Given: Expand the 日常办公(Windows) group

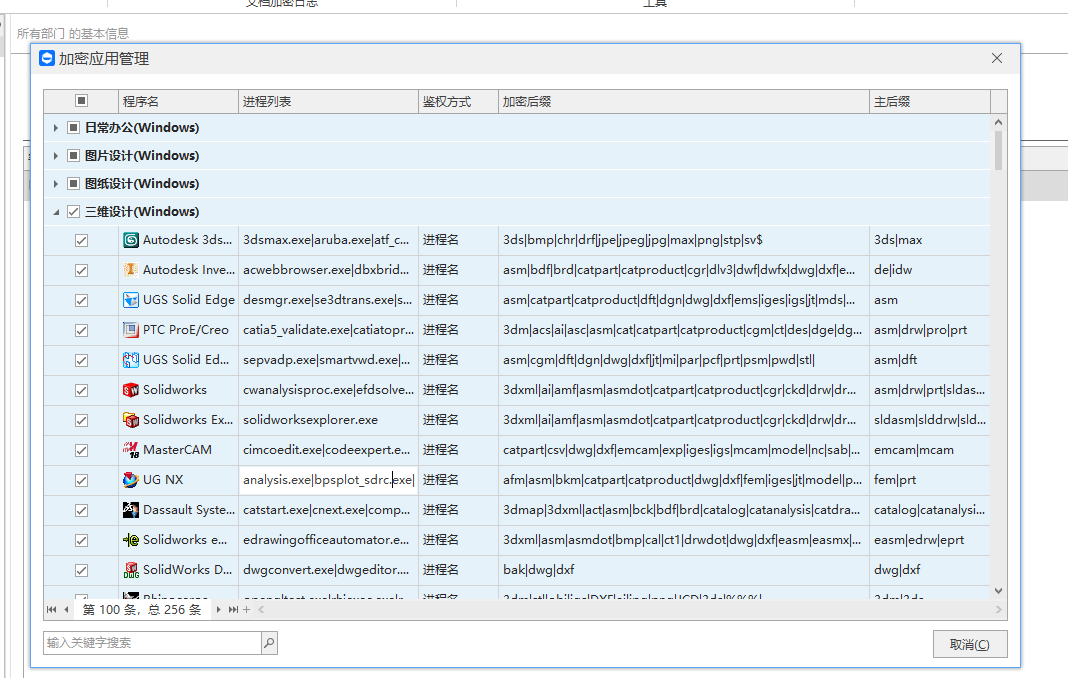Looking at the screenshot, I should (56, 127).
